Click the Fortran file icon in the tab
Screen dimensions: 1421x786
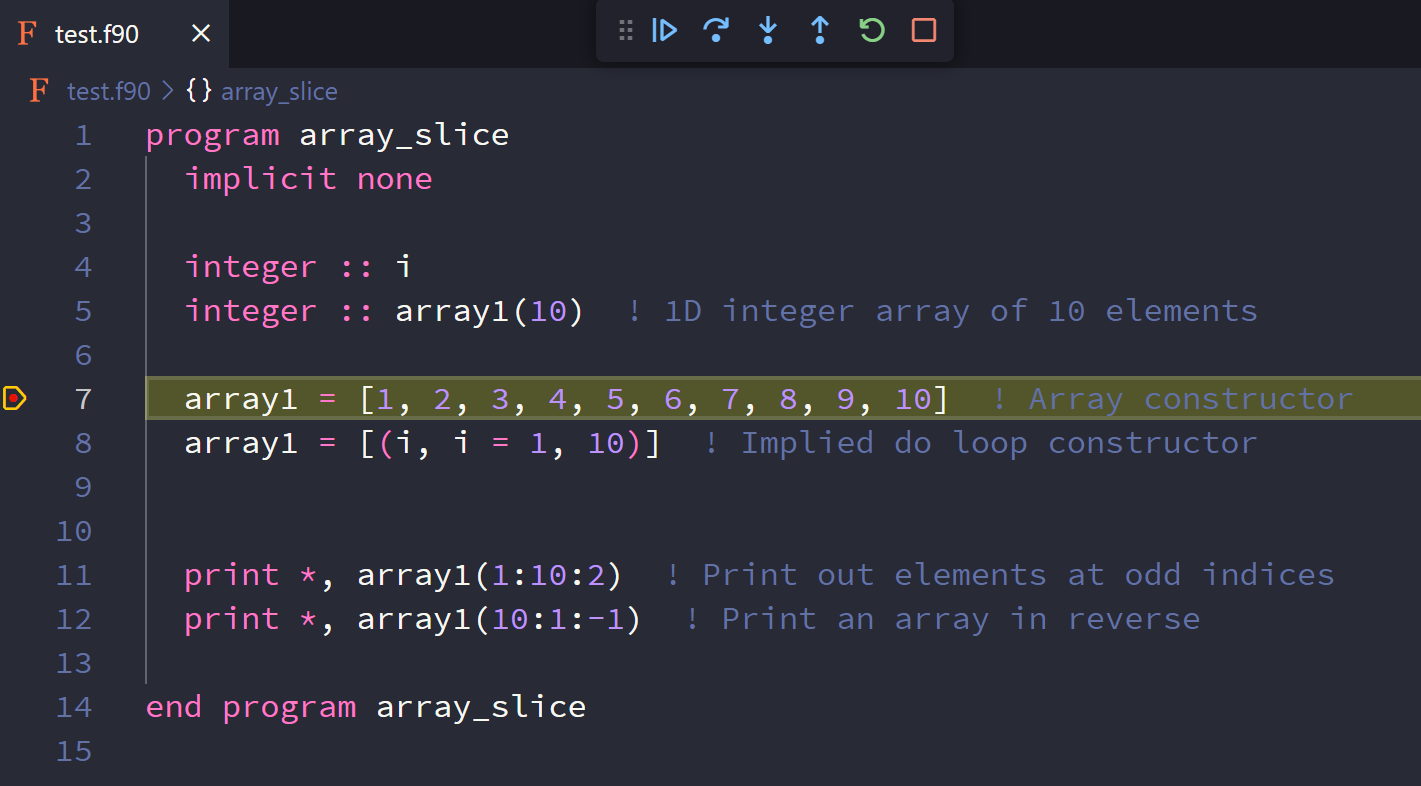[27, 34]
